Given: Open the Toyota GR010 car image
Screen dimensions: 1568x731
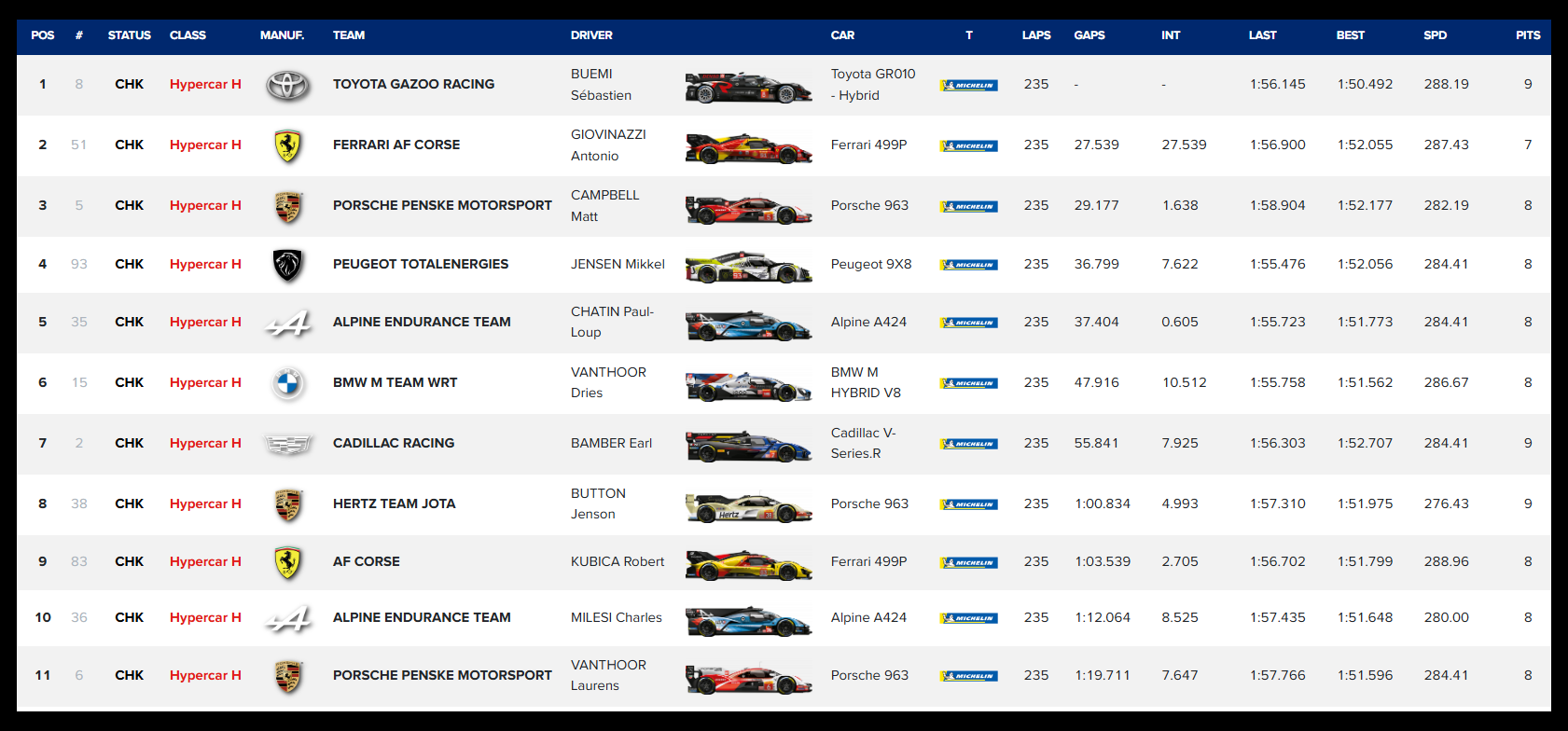Looking at the screenshot, I should point(748,88).
